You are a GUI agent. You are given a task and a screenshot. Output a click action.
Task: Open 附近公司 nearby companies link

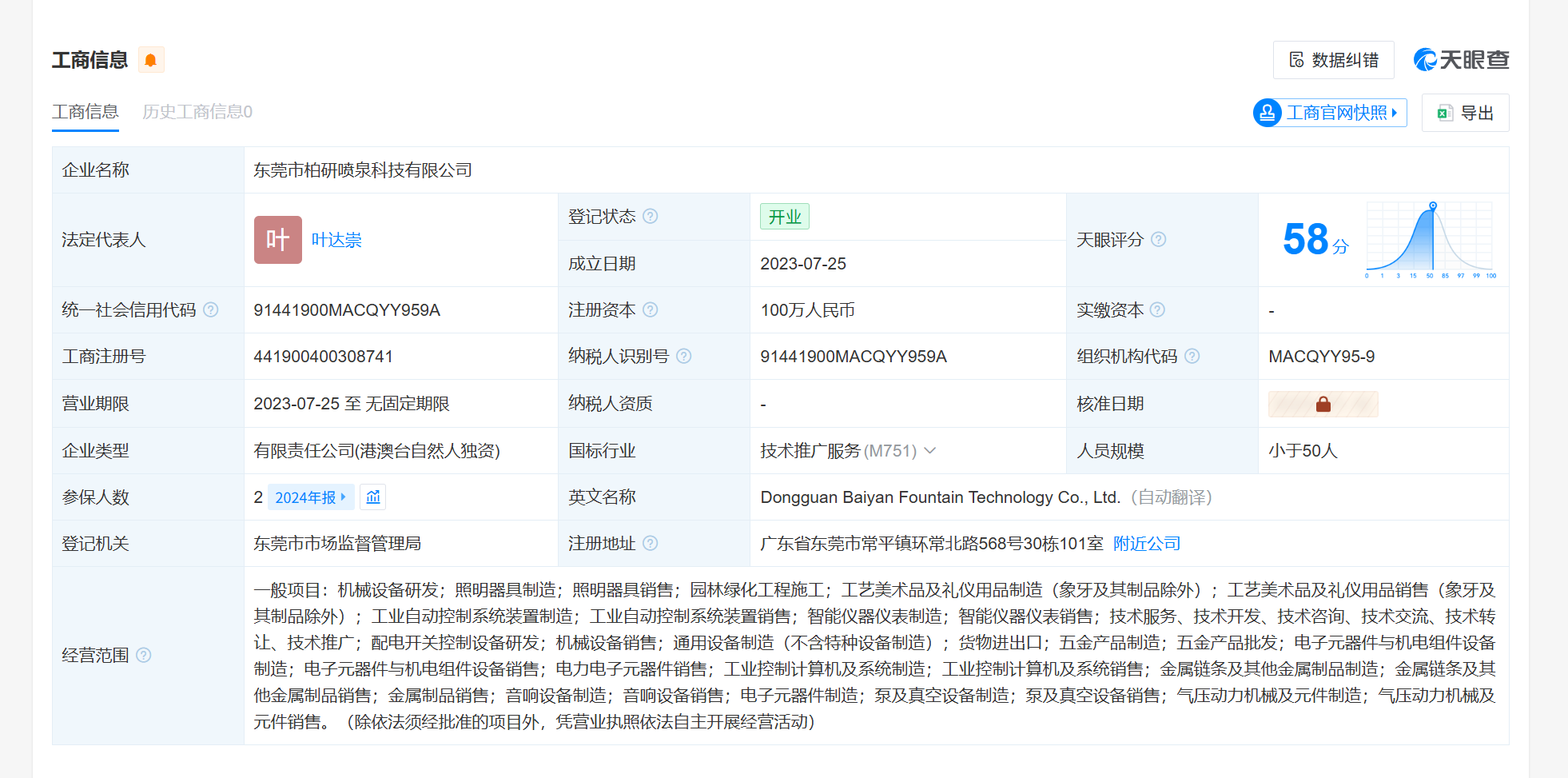[1146, 544]
